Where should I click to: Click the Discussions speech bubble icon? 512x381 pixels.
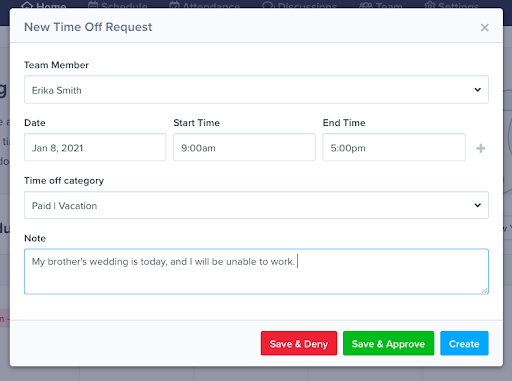coord(268,5)
